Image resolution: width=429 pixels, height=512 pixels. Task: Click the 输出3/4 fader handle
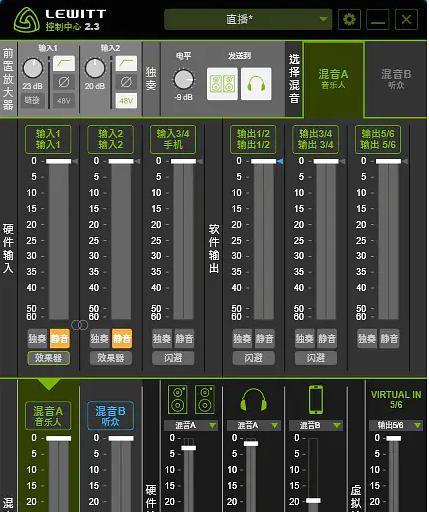(326, 161)
